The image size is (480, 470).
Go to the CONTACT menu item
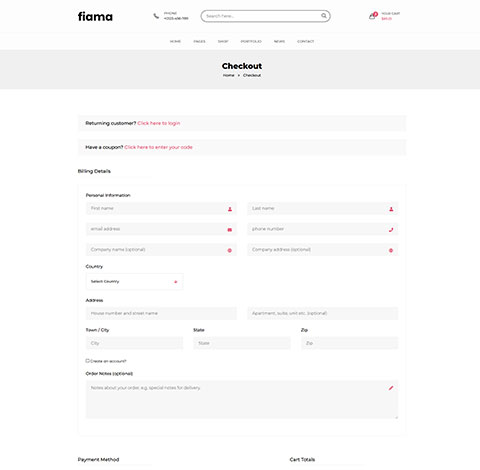pos(306,41)
